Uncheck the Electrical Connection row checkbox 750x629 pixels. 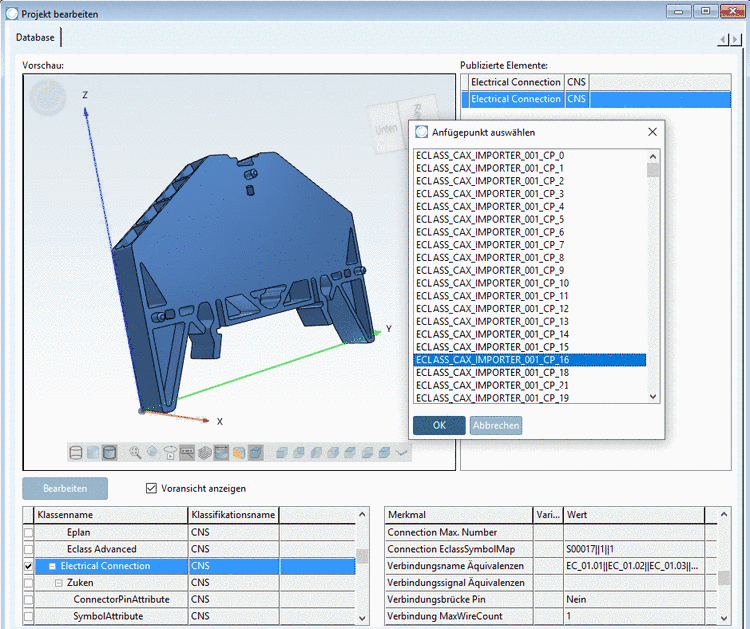pos(28,566)
